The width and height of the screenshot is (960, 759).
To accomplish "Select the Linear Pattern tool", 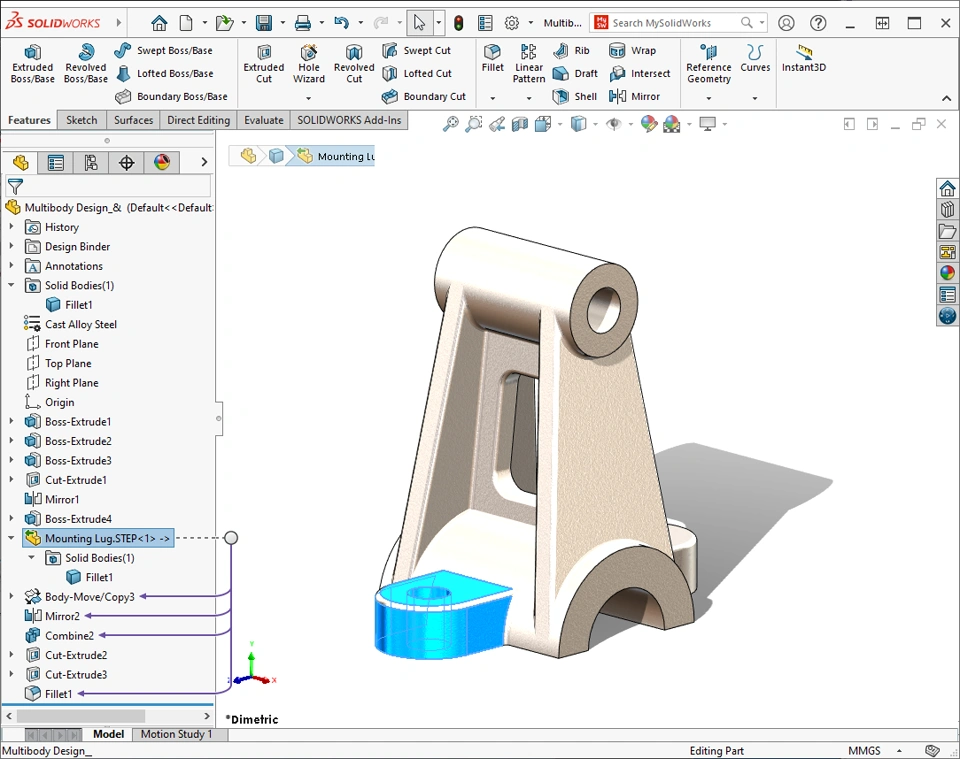I will [529, 64].
